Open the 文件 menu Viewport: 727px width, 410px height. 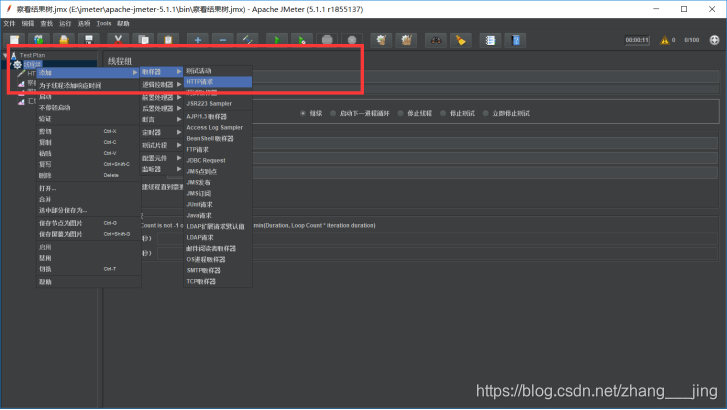tap(9, 23)
